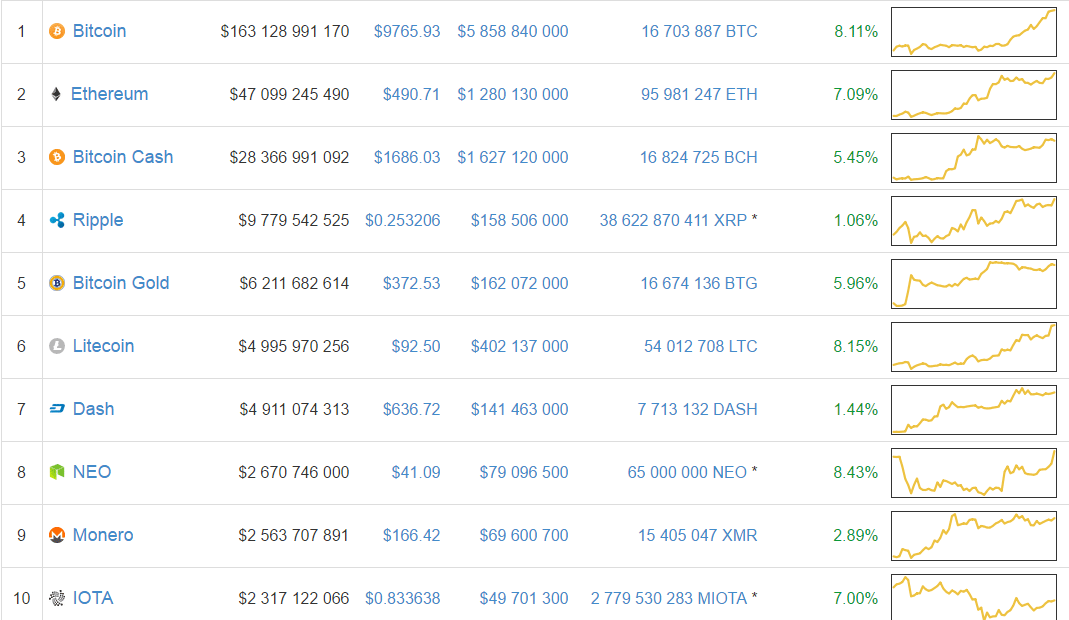This screenshot has height=620, width=1069.
Task: Open the Monero currency link
Action: [x=103, y=535]
